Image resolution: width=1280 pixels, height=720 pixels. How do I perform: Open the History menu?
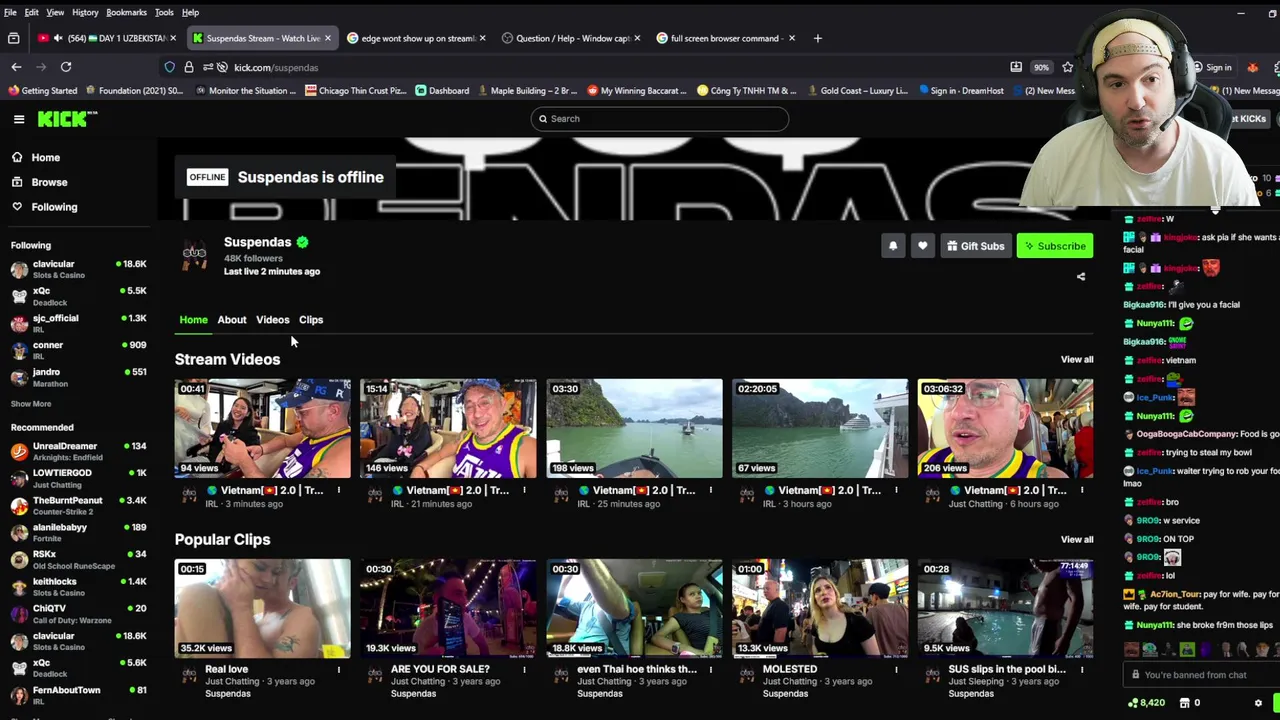pyautogui.click(x=85, y=12)
